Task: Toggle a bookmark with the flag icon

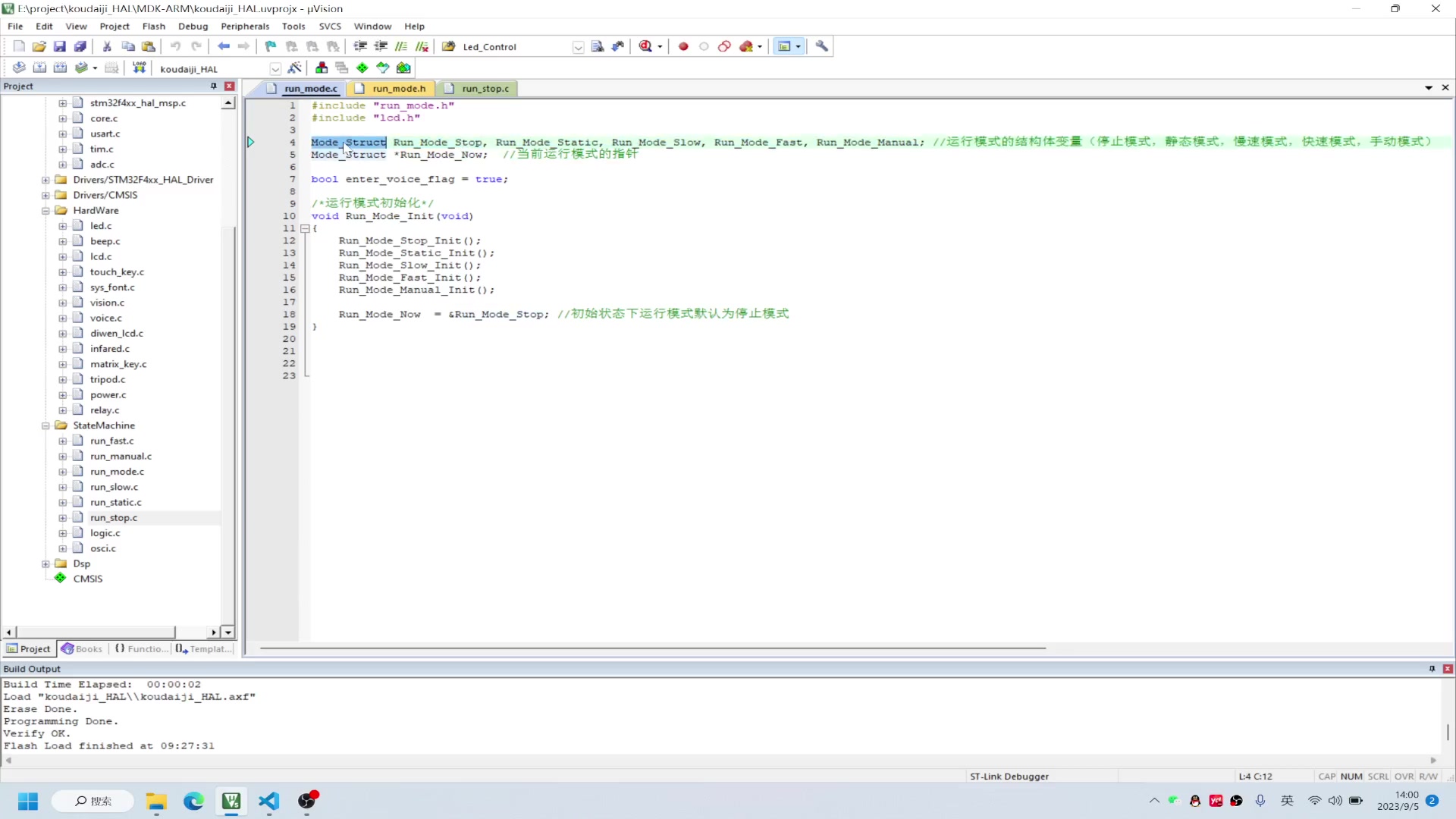Action: point(271,46)
